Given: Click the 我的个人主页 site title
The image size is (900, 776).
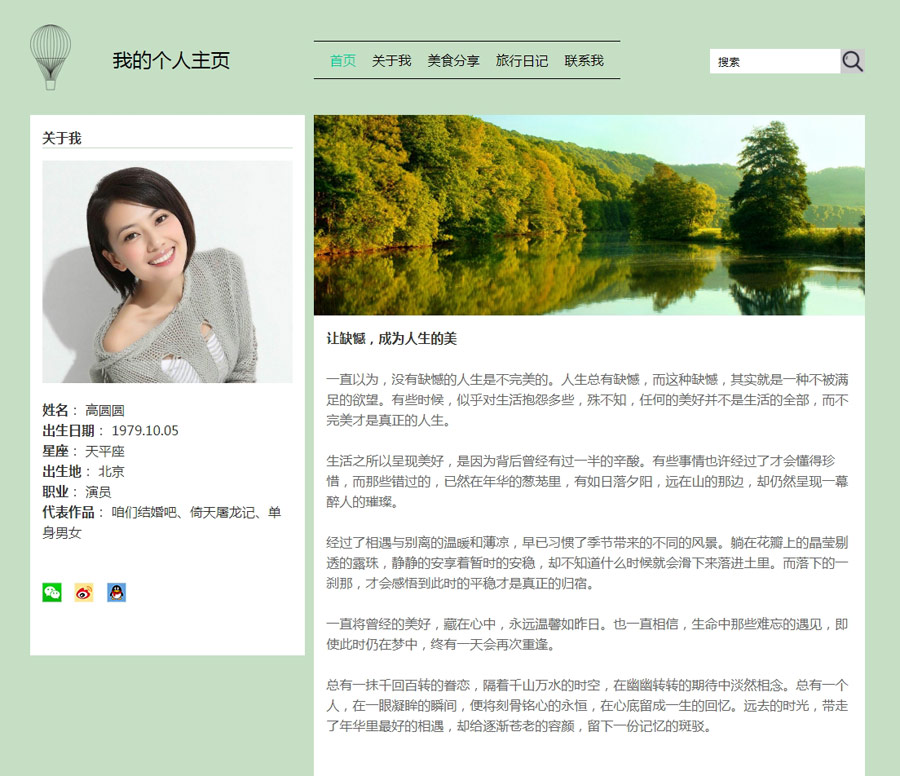Looking at the screenshot, I should click(171, 60).
